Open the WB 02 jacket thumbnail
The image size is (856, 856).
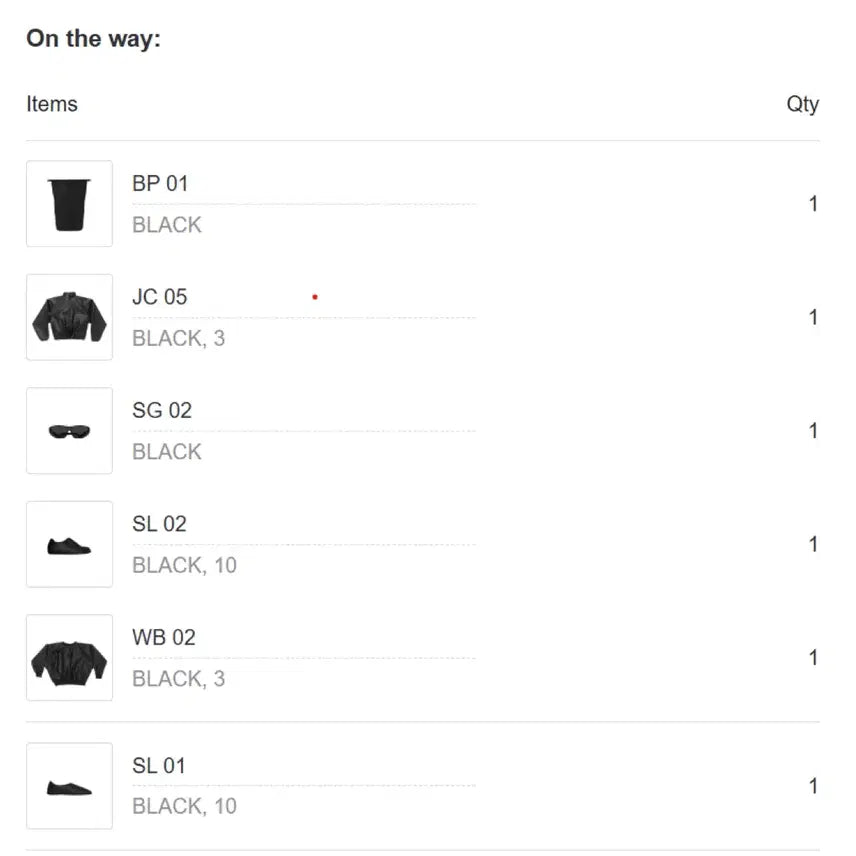pos(69,658)
